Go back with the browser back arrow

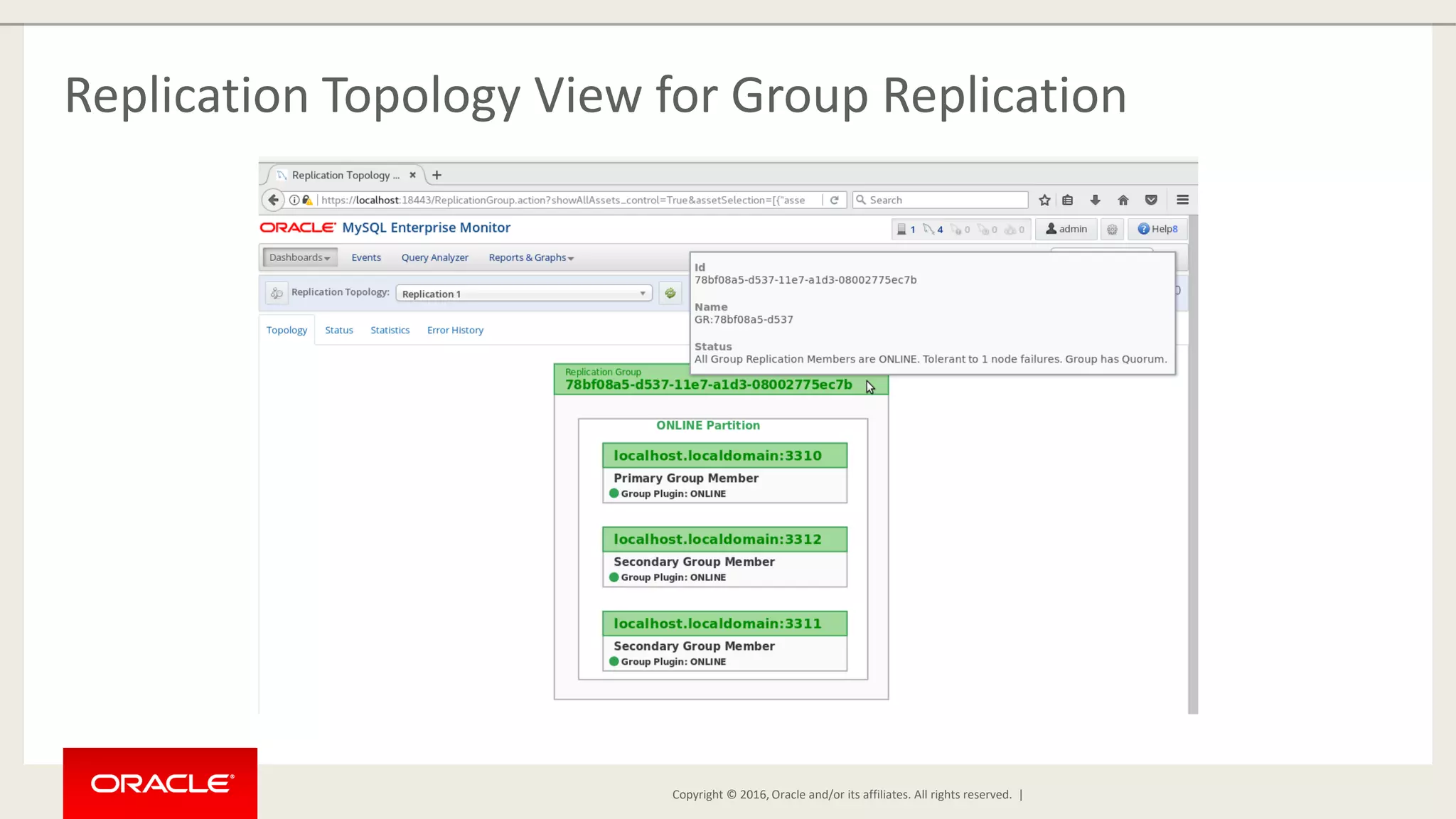coord(273,200)
